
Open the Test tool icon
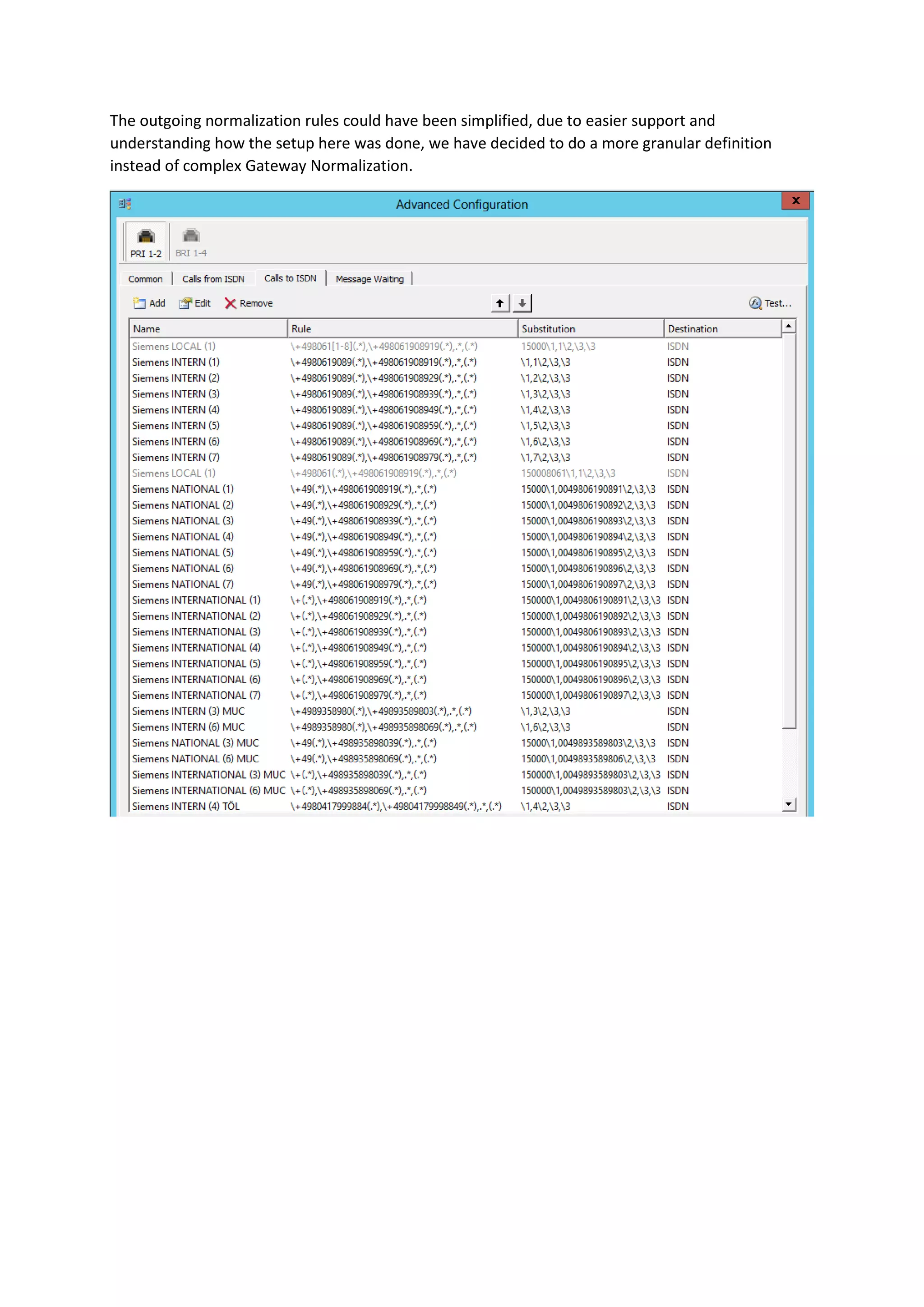755,303
